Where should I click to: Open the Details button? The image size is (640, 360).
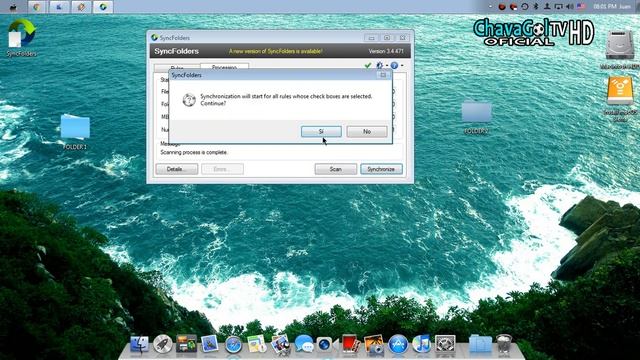pos(176,169)
